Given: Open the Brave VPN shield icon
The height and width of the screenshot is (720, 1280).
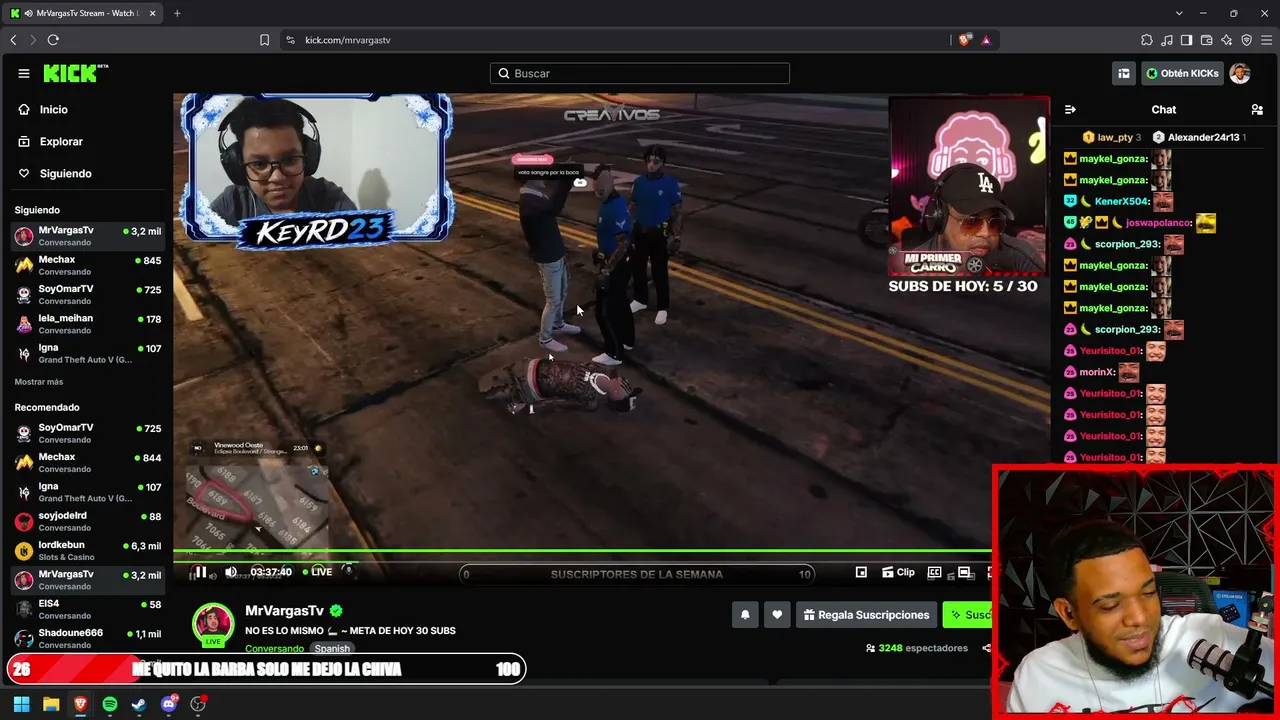Looking at the screenshot, I should (x=1246, y=40).
